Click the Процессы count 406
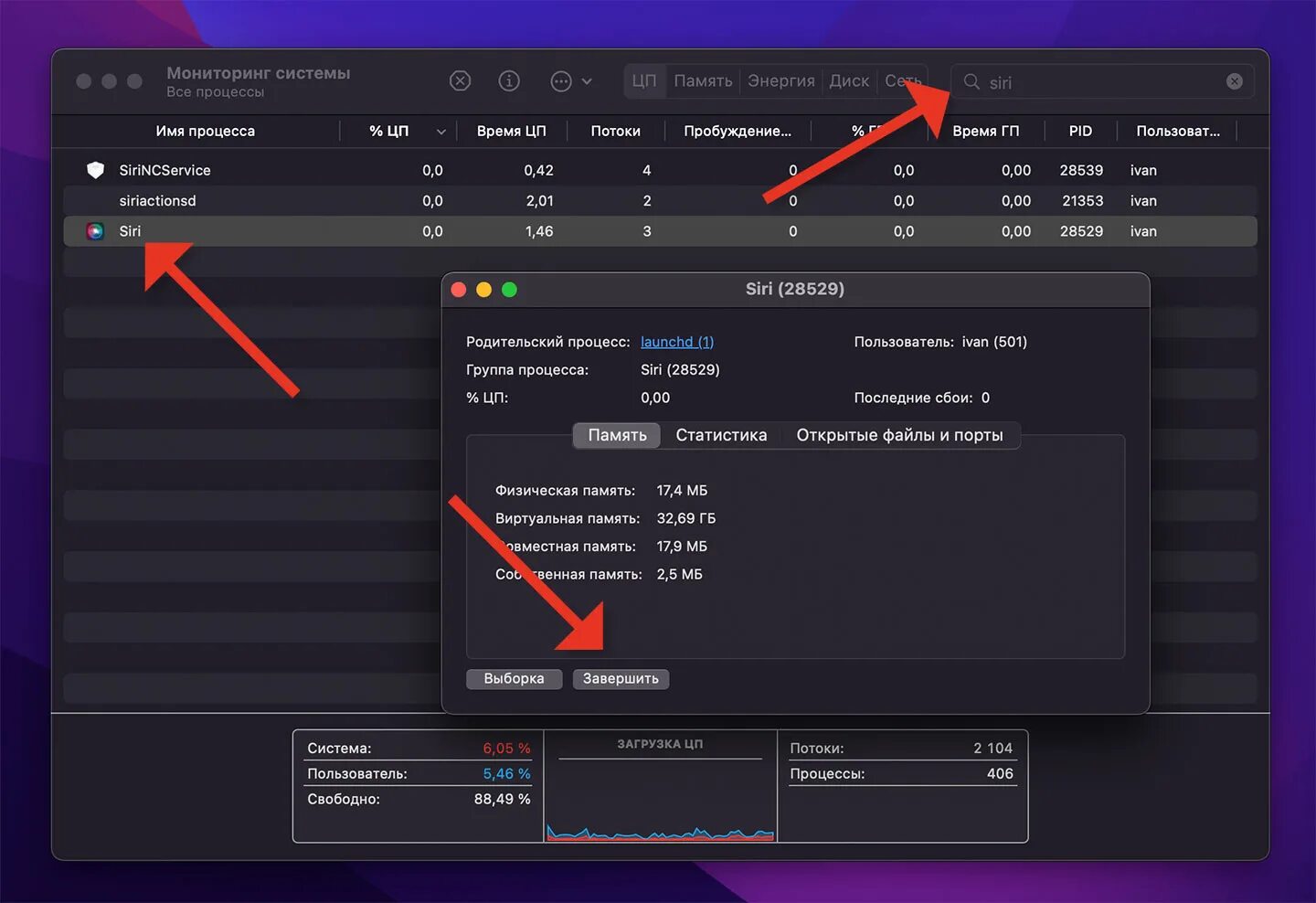The height and width of the screenshot is (903, 1316). point(1000,773)
